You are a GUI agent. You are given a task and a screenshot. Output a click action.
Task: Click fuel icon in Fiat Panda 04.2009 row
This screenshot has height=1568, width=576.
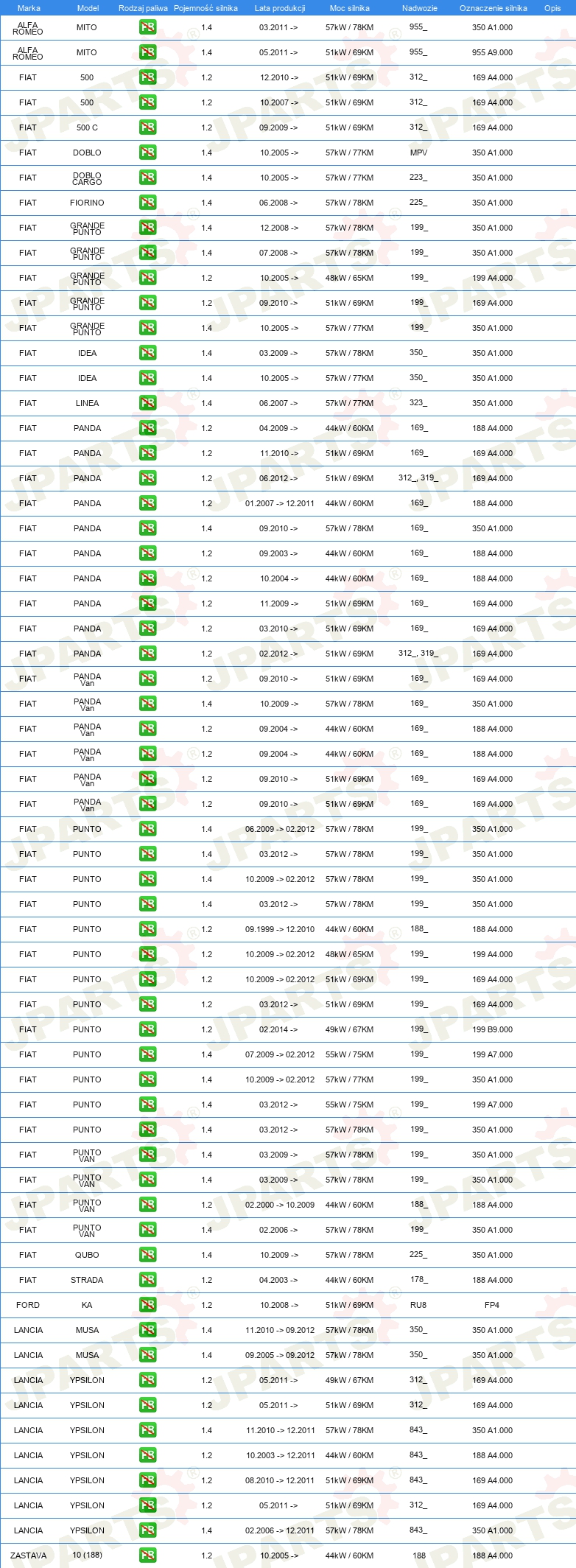147,428
